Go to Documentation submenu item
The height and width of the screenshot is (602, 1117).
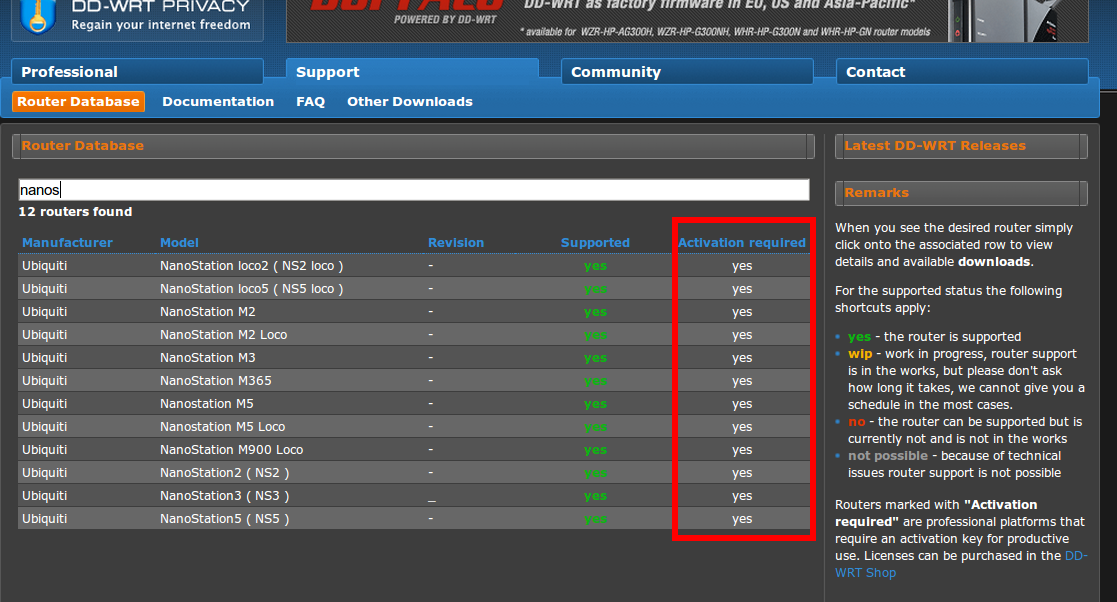pyautogui.click(x=218, y=102)
